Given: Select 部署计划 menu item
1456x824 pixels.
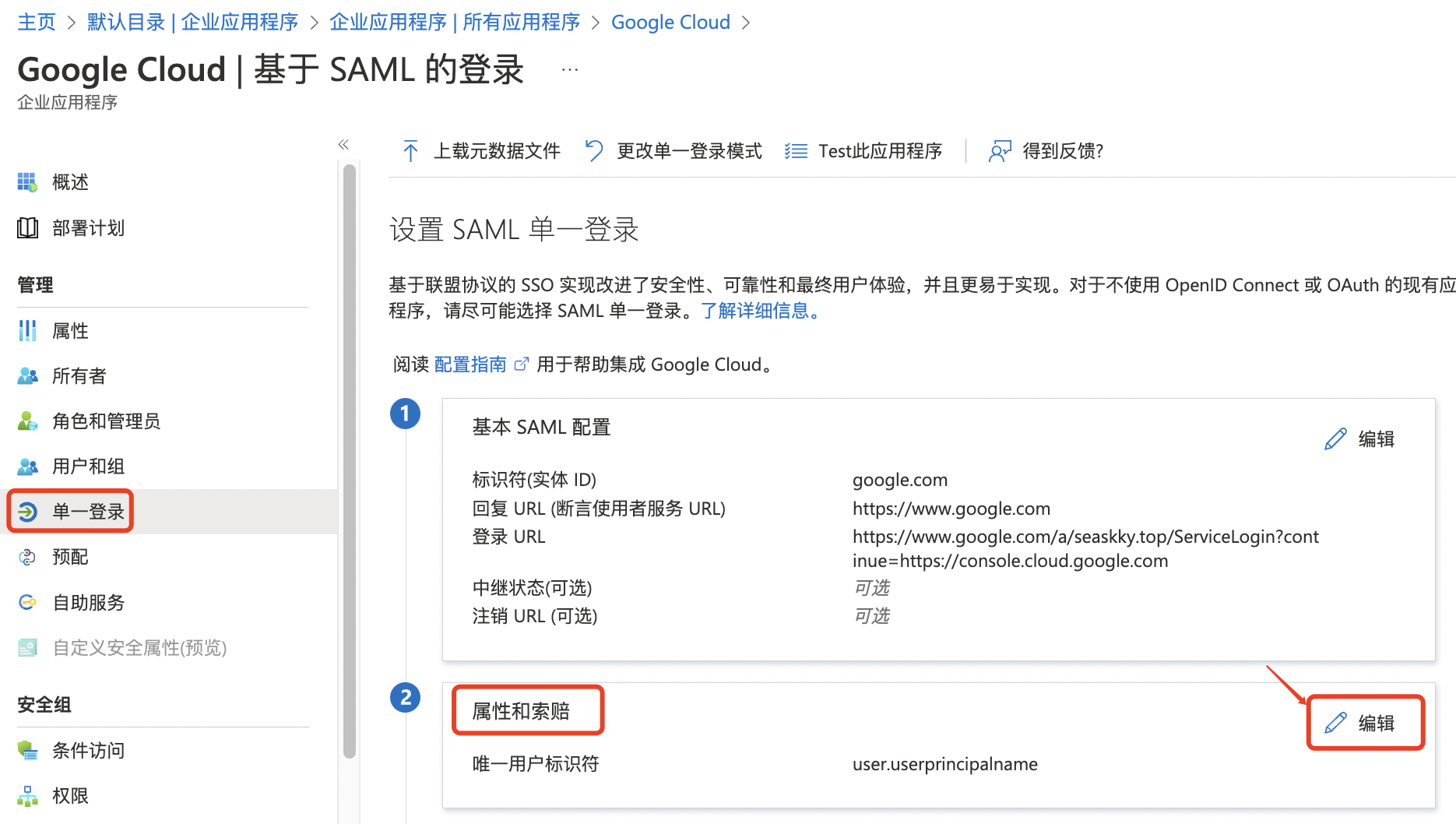Looking at the screenshot, I should click(x=88, y=228).
